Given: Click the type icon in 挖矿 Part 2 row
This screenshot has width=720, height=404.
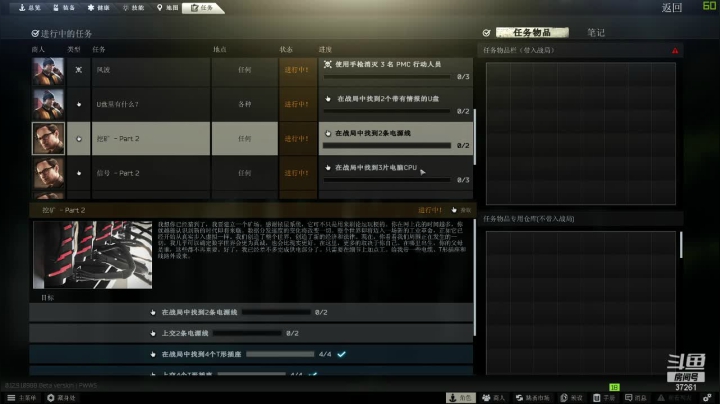Looking at the screenshot, I should click(79, 139).
